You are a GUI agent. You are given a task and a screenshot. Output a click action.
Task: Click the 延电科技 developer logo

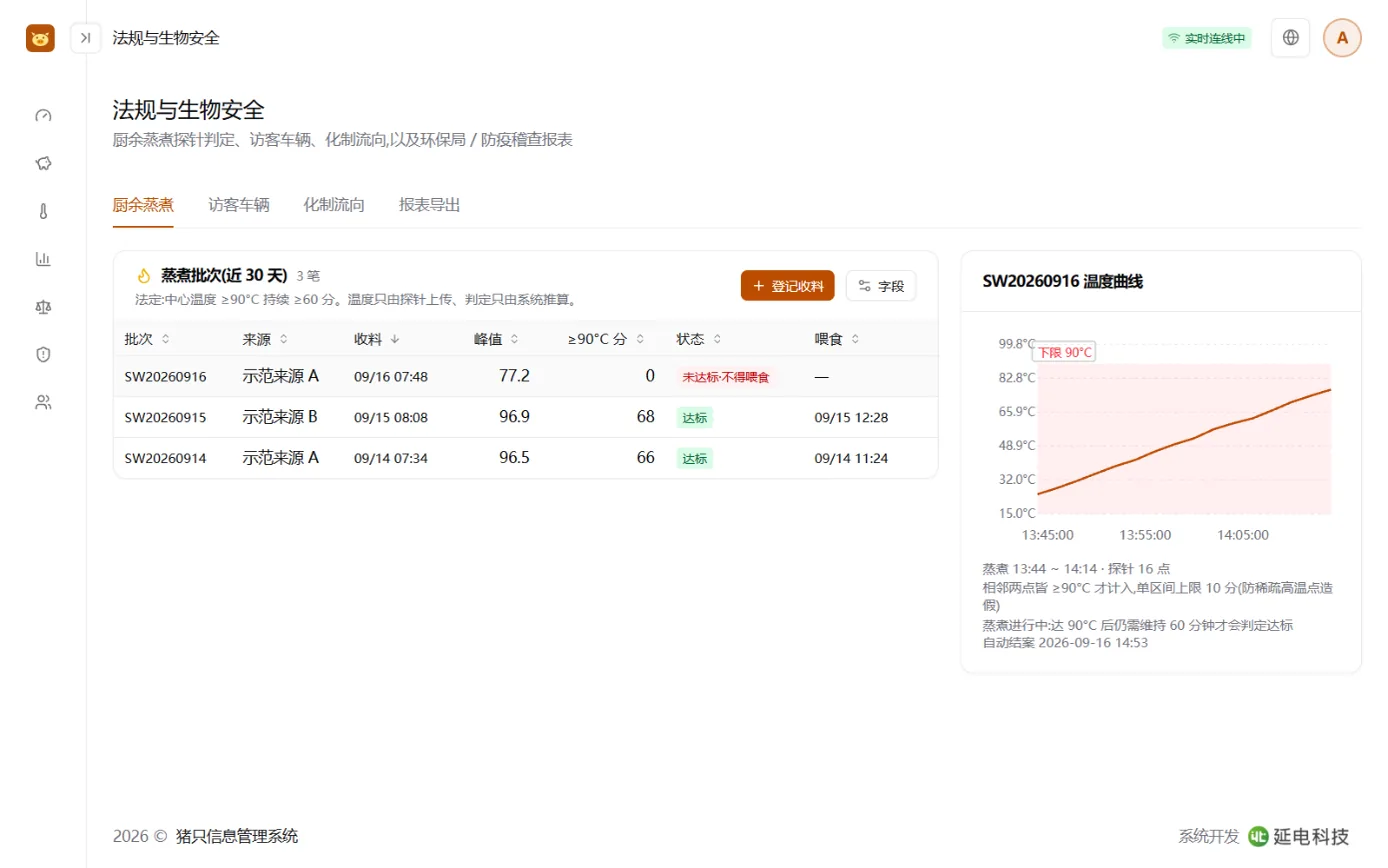(x=1299, y=836)
